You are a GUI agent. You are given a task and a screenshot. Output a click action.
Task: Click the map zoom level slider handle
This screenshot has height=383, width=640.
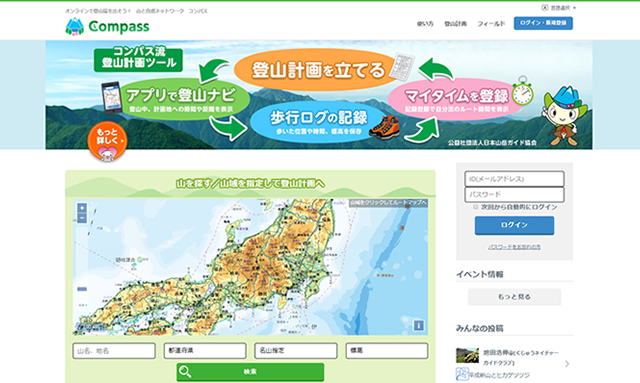coord(82,289)
